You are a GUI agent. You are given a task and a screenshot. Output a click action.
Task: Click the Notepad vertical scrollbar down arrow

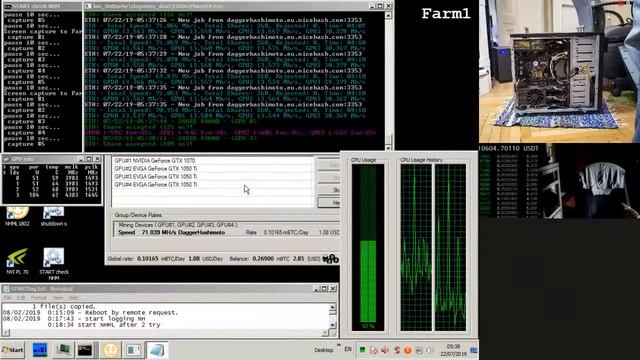pos(333,325)
